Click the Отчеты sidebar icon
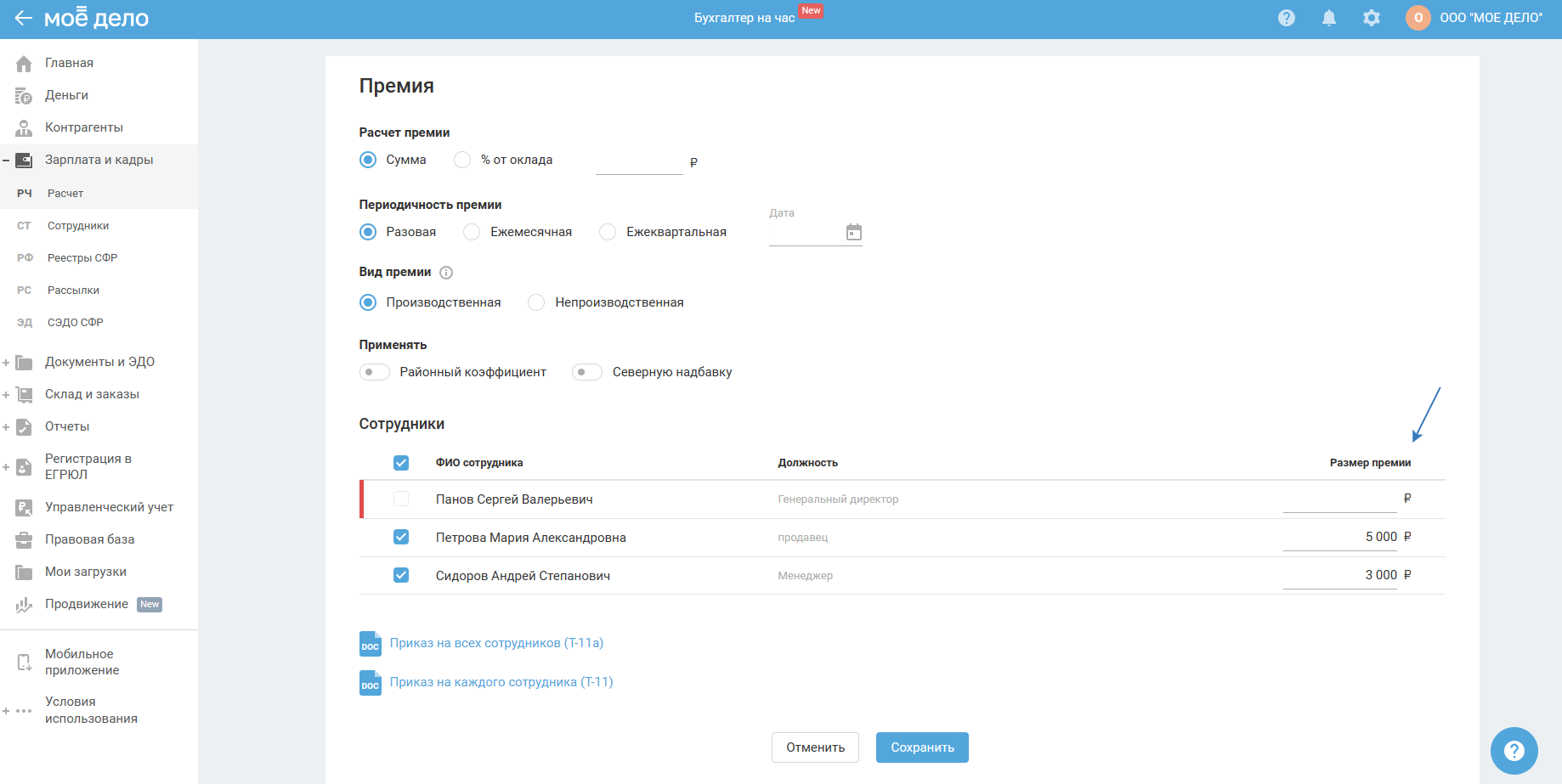This screenshot has width=1562, height=784. (24, 427)
